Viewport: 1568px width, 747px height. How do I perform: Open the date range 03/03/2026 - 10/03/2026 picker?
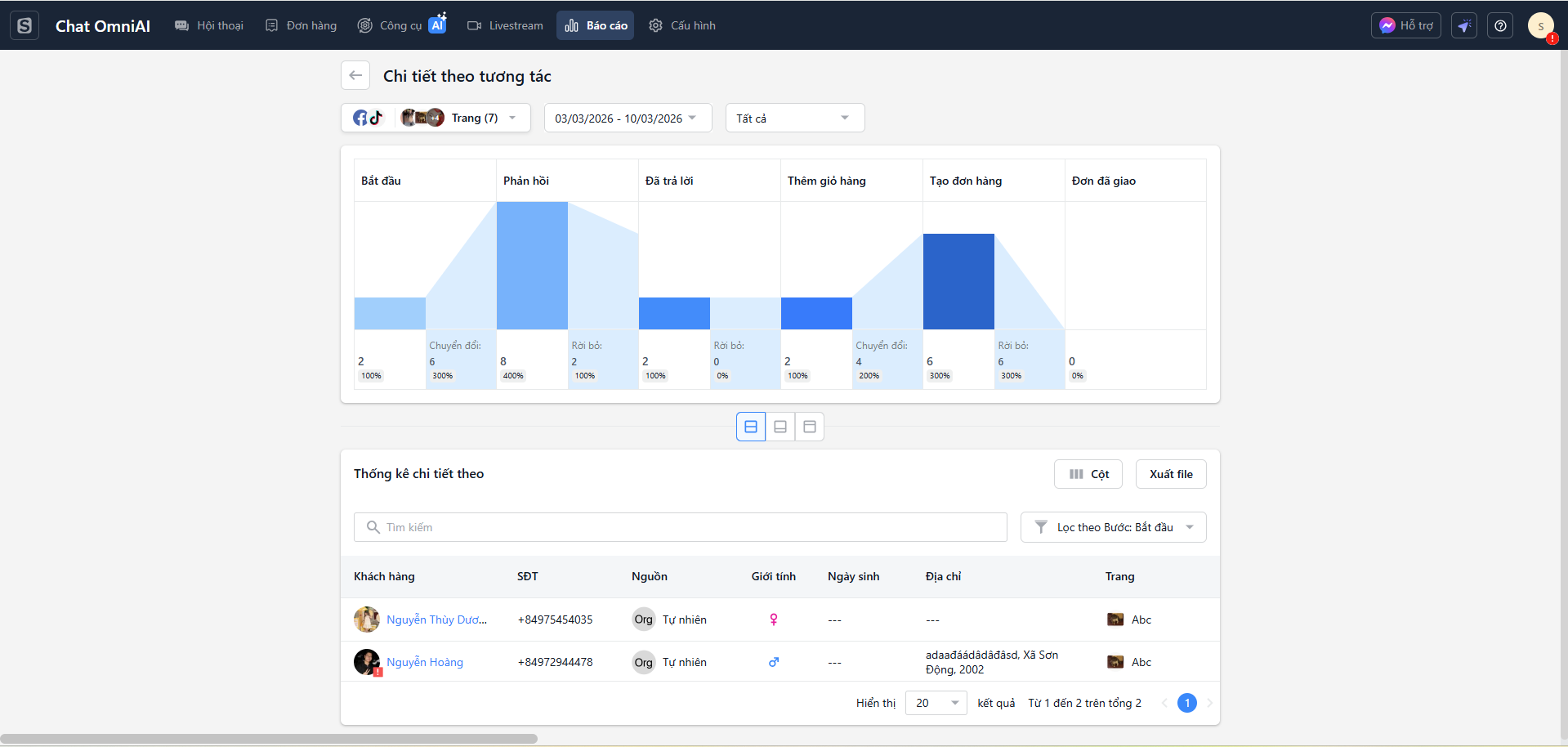(628, 118)
